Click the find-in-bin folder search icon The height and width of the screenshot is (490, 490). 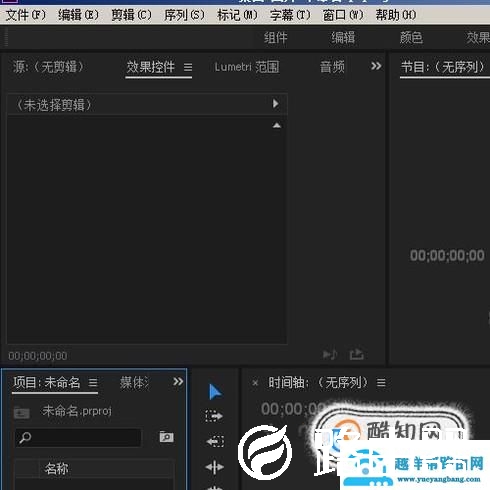coord(166,437)
